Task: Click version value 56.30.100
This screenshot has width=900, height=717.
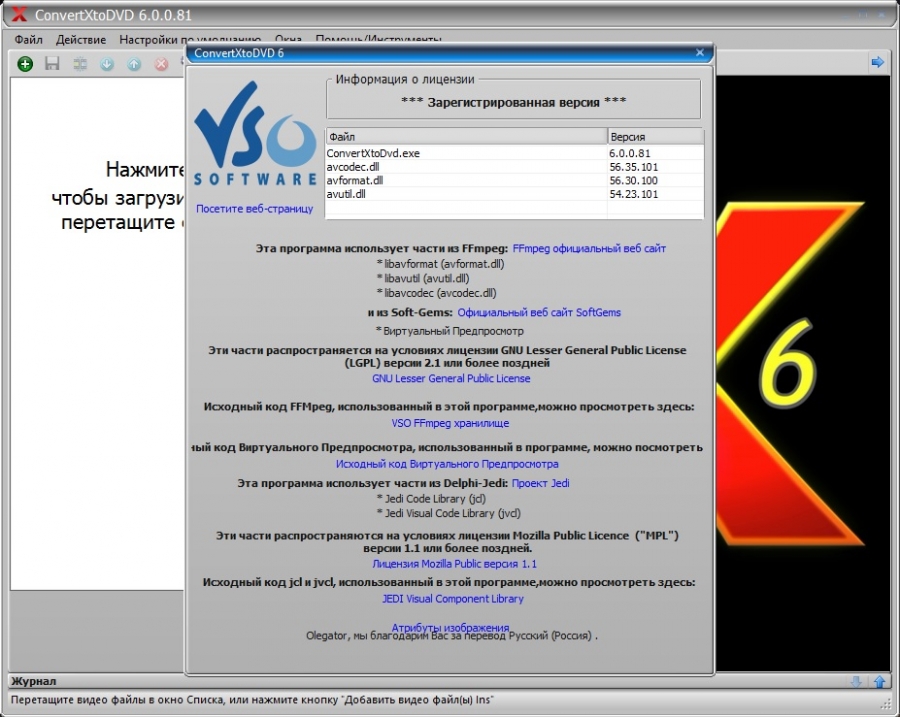Action: 634,180
